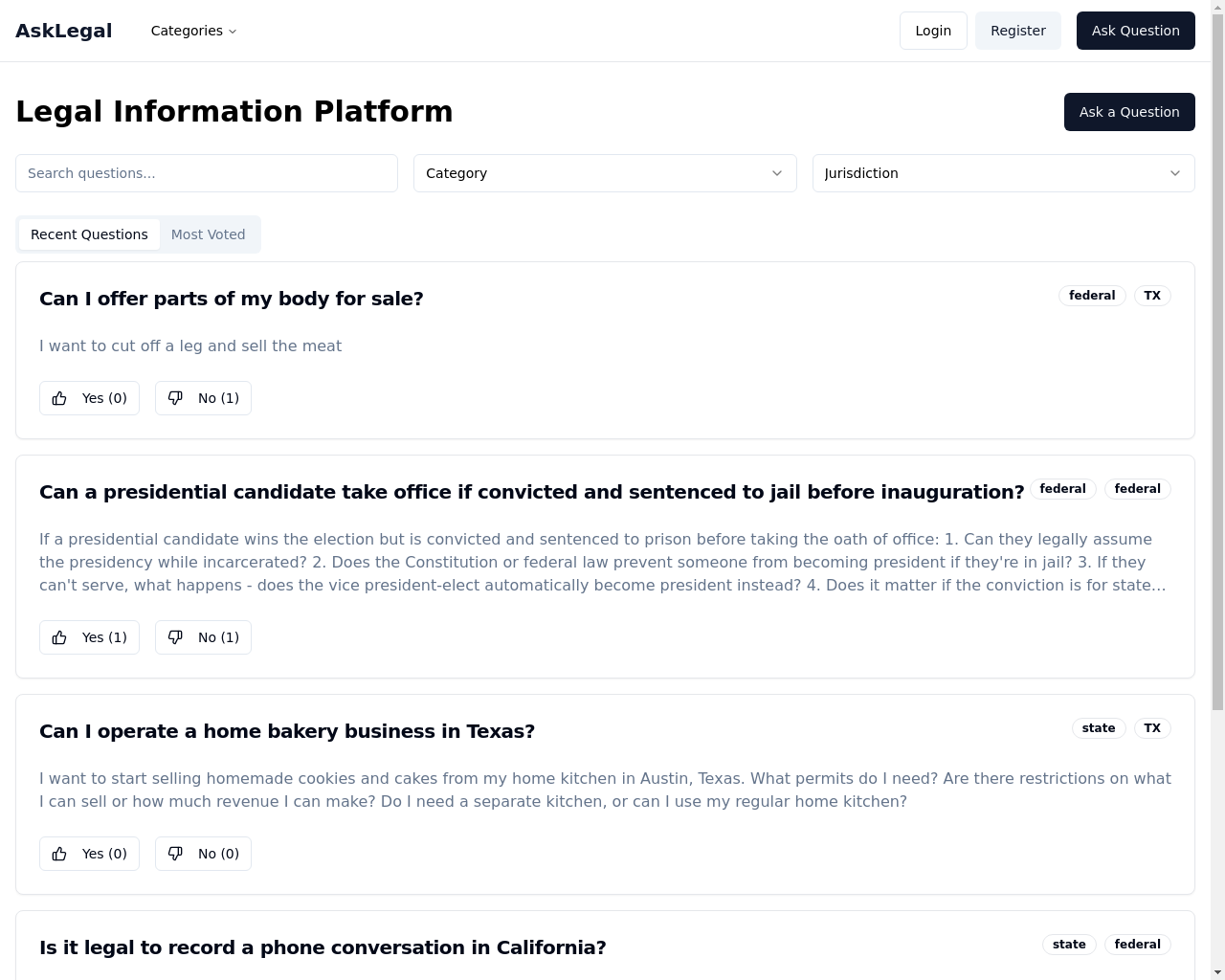Click TX tag on body parts question
The image size is (1225, 980).
coord(1152,296)
